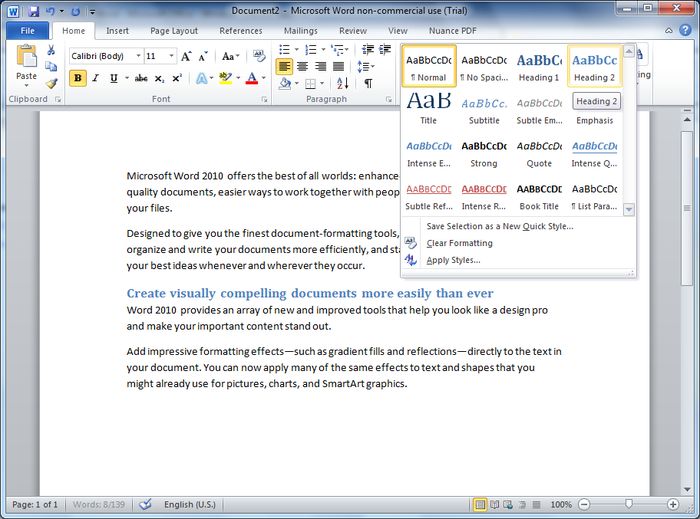Viewport: 700px width, 519px height.
Task: Toggle Italic formatting
Action: [95, 78]
